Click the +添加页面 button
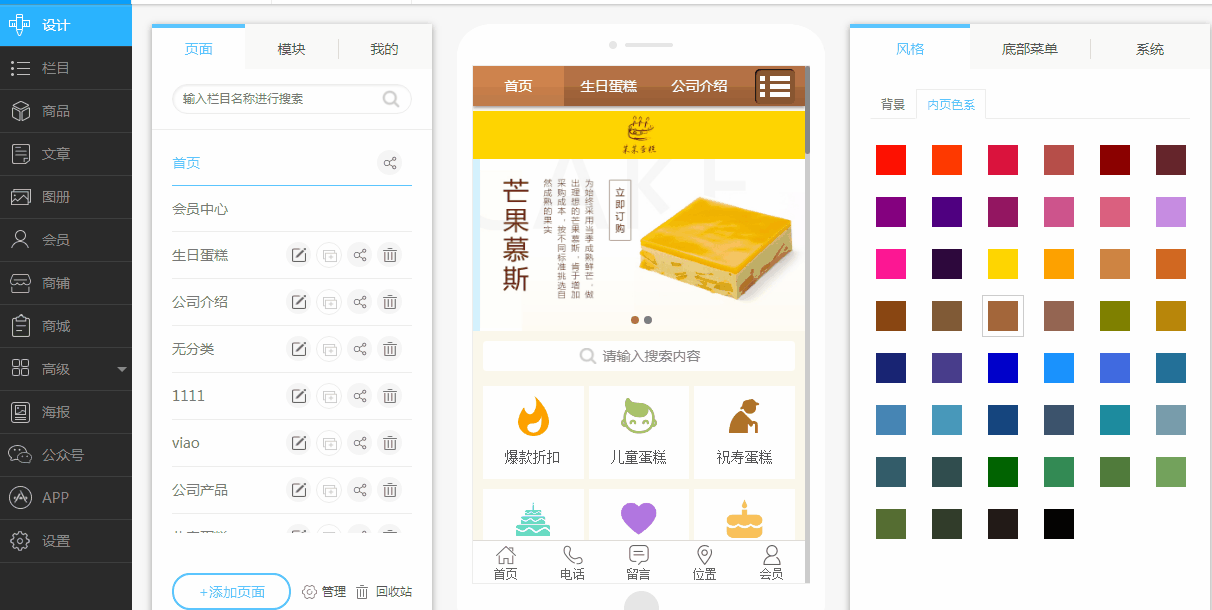1212x610 pixels. tap(231, 591)
